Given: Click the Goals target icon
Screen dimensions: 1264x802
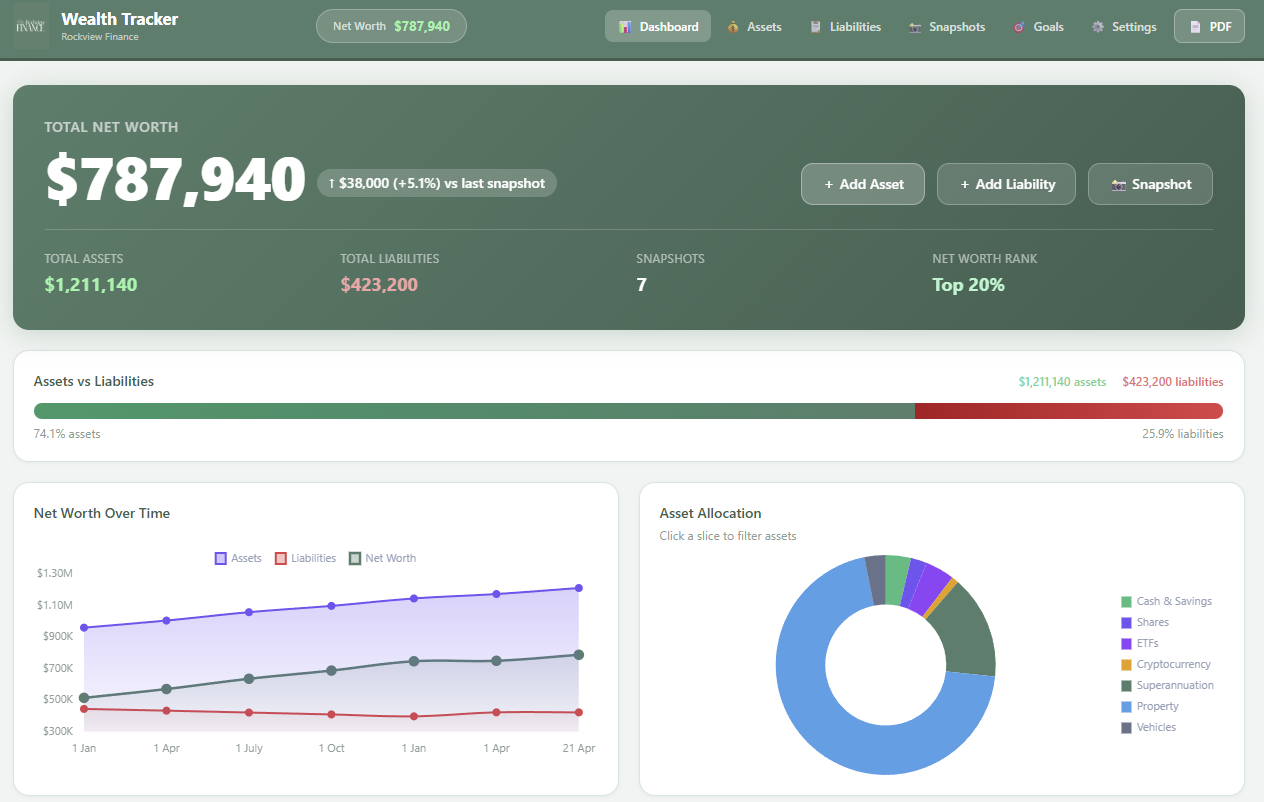Looking at the screenshot, I should (x=1019, y=27).
